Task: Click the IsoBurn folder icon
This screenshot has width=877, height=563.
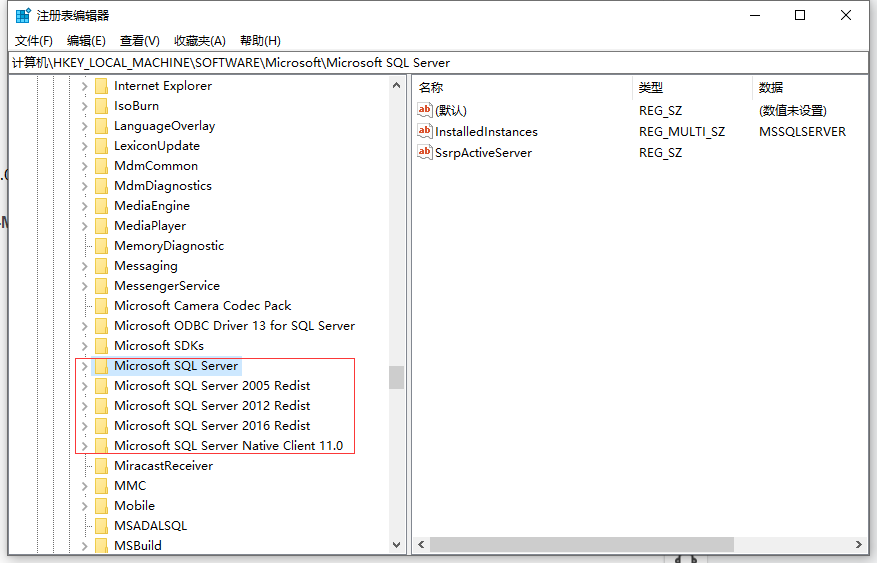Action: coord(101,106)
